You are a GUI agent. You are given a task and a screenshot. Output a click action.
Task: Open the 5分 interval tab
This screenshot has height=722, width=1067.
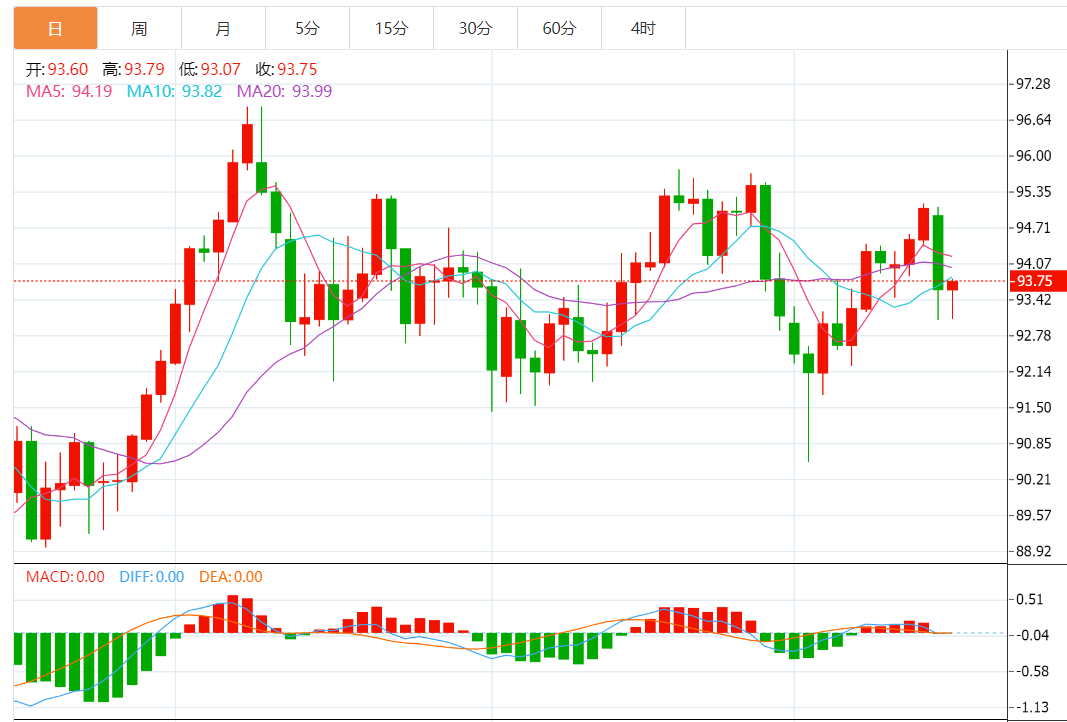tap(308, 28)
